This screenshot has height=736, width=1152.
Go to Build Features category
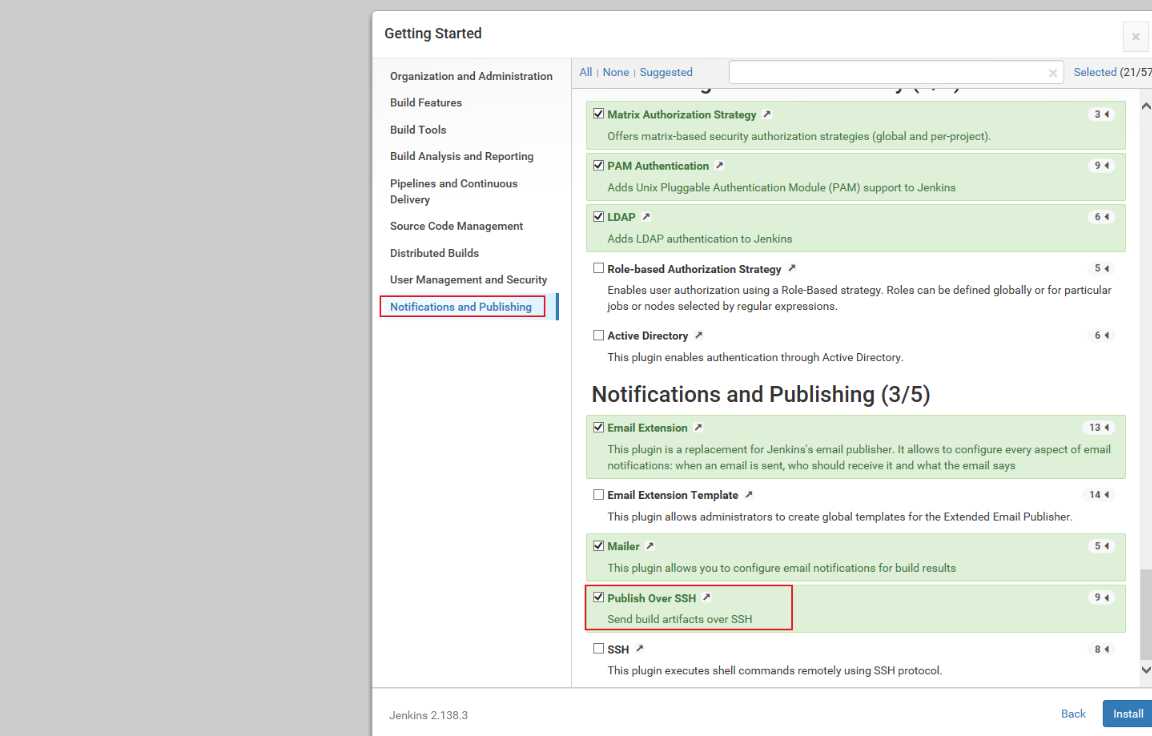426,103
